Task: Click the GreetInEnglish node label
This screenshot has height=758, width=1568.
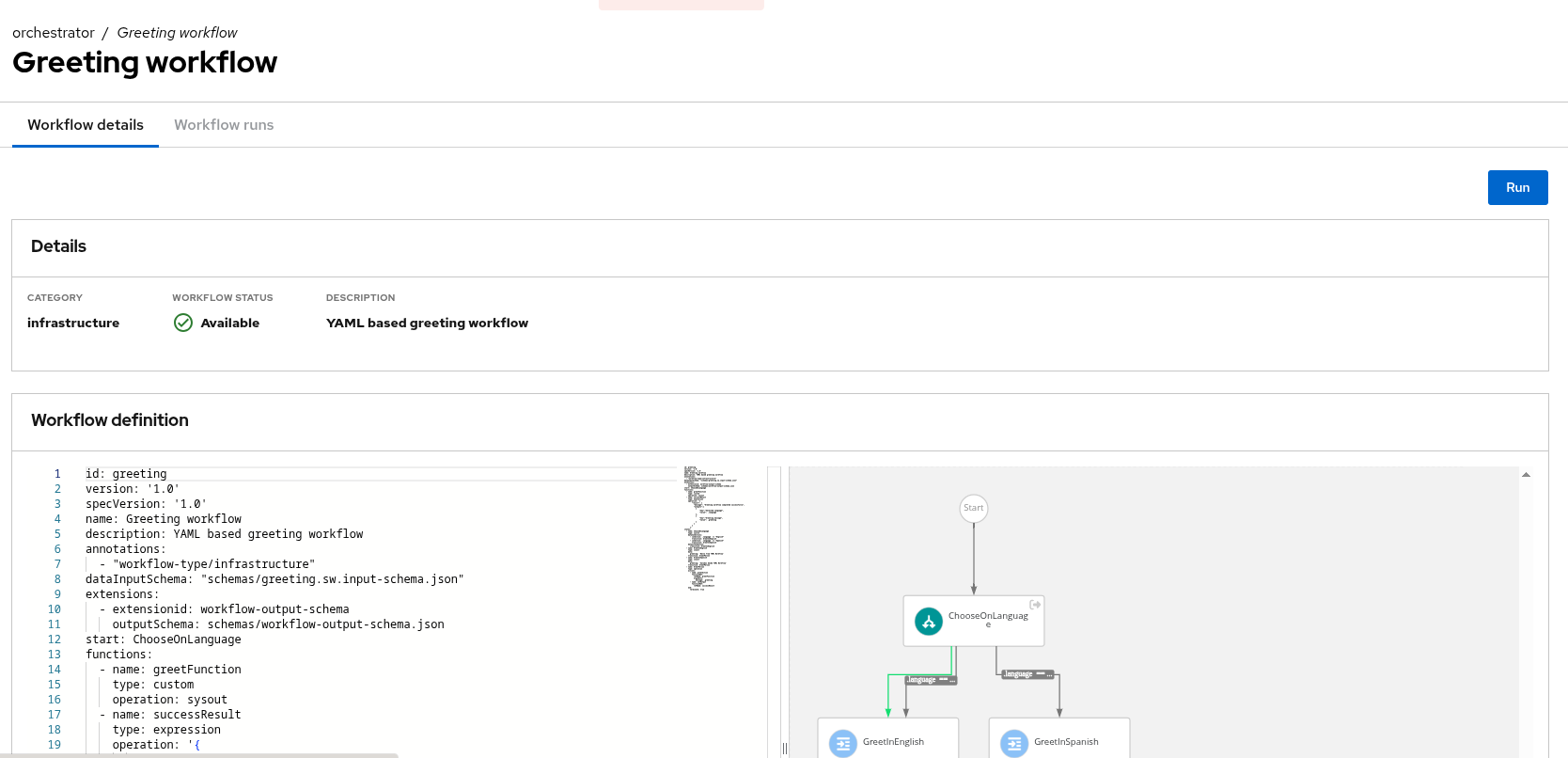Action: click(893, 742)
